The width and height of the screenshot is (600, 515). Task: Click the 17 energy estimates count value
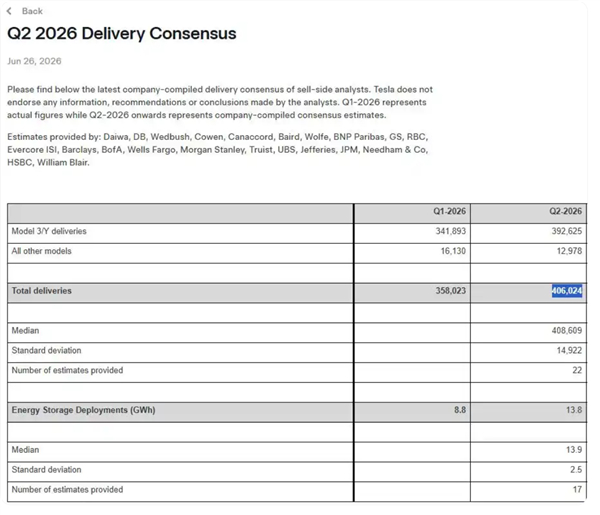point(577,490)
